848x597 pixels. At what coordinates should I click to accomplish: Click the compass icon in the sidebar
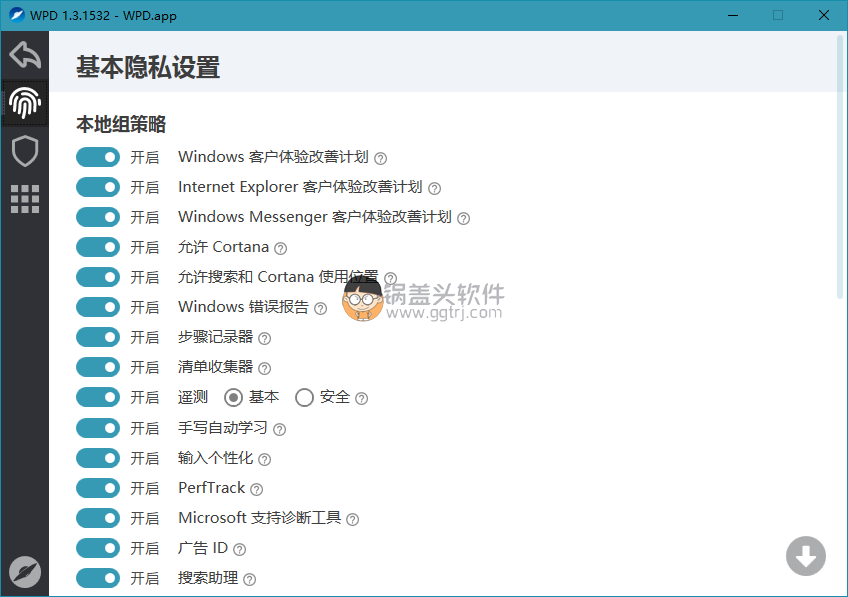coord(25,572)
